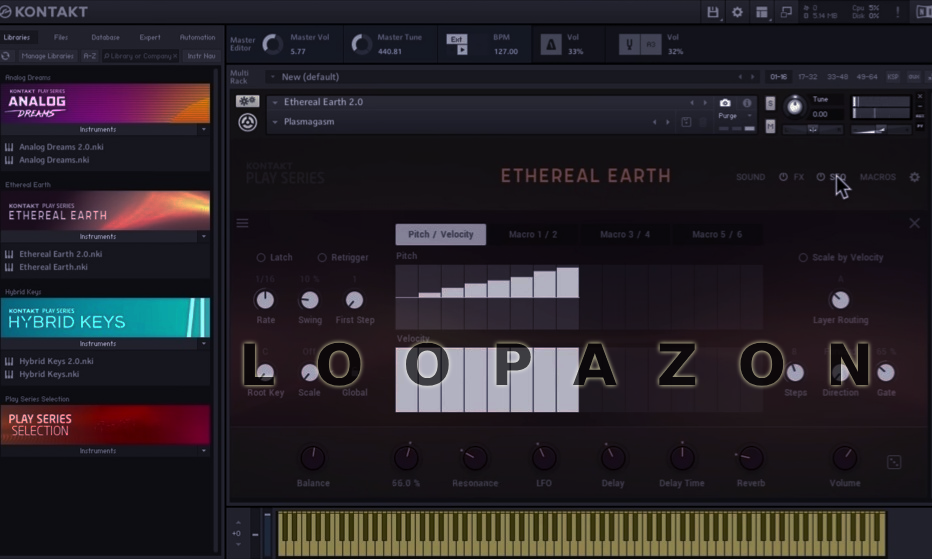Toggle FX power button
Image resolution: width=932 pixels, height=559 pixels.
point(783,177)
